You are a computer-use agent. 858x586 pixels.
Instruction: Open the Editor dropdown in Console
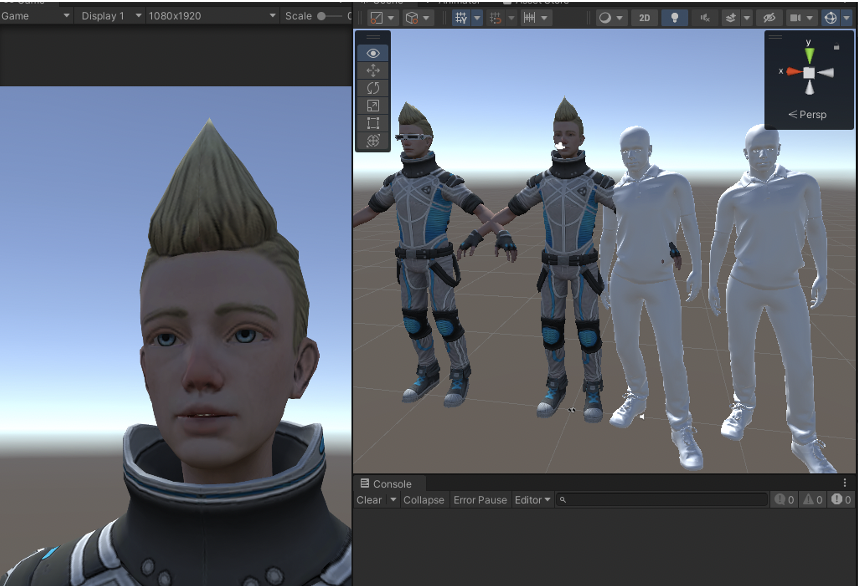click(532, 500)
